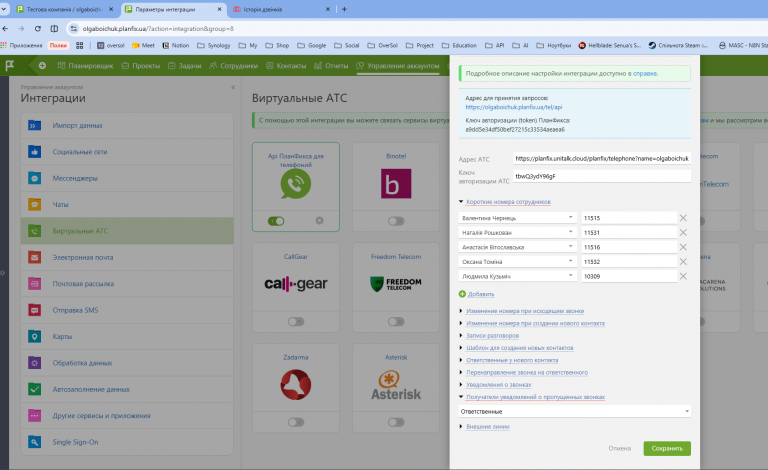Click the Адрес АТС input field
The width and height of the screenshot is (768, 470).
[x=602, y=159]
